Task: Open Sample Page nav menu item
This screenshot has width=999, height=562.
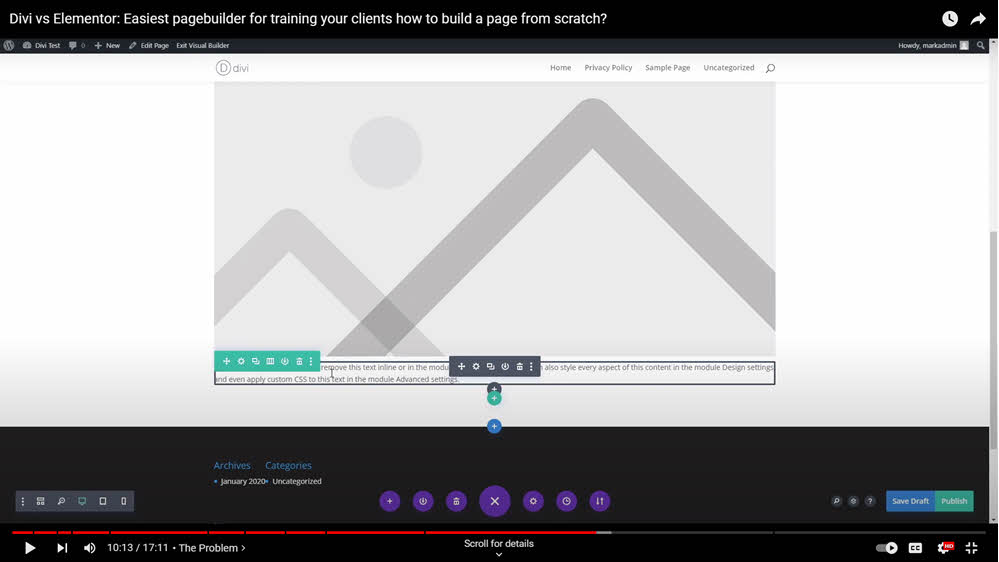Action: pos(667,68)
